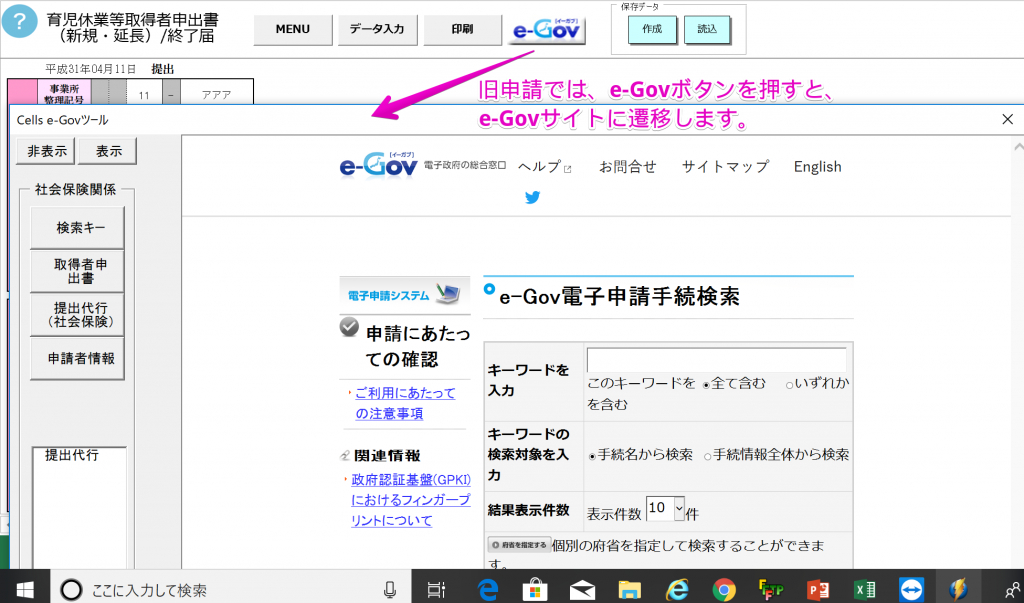
Task: Open the 政府認証基盤(GPKI) fingerprint link
Action: 410,500
